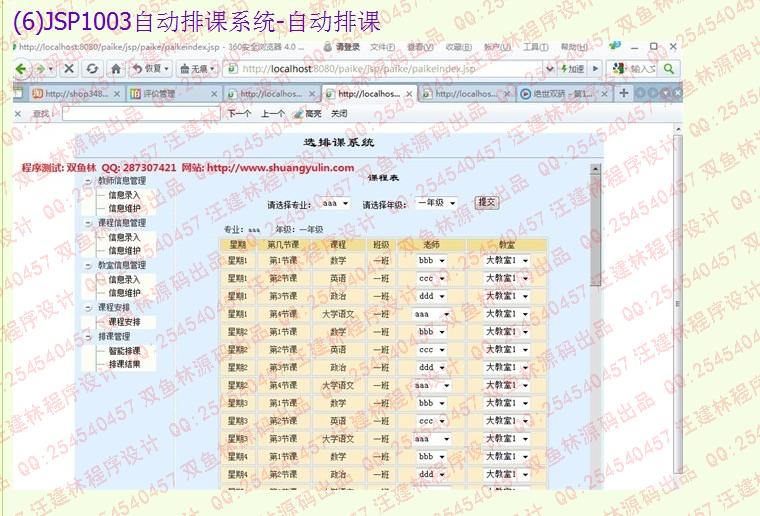Switch to the 评价管理 tab
This screenshot has height=516, width=760.
(172, 94)
